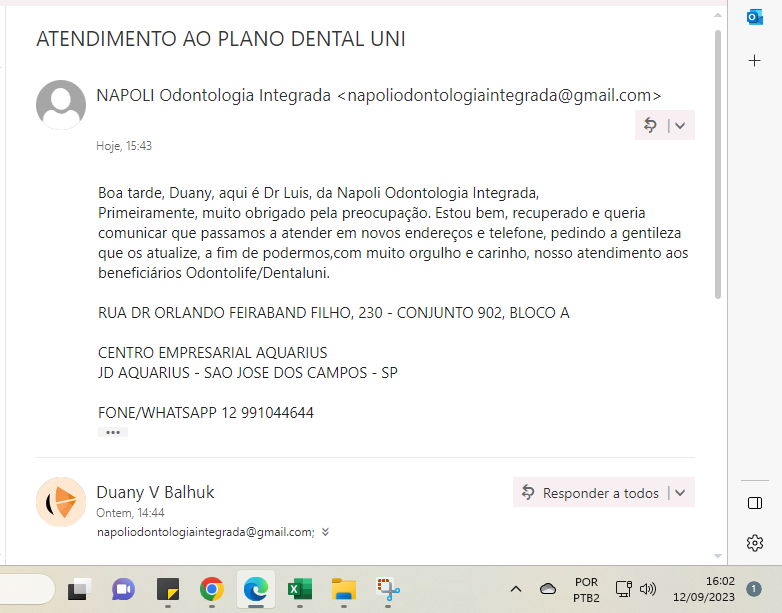This screenshot has height=613, width=782.
Task: Open sidebar settings gear icon
Action: coord(755,543)
